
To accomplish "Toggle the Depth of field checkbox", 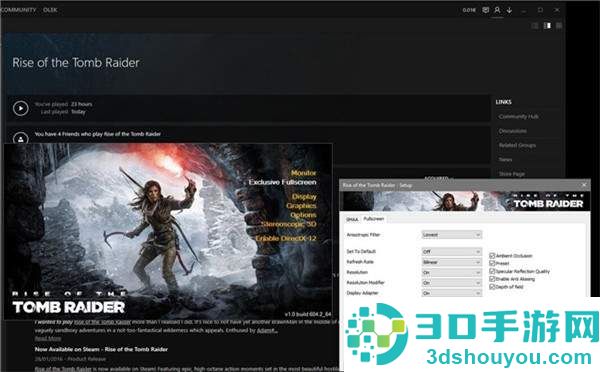I will point(492,286).
